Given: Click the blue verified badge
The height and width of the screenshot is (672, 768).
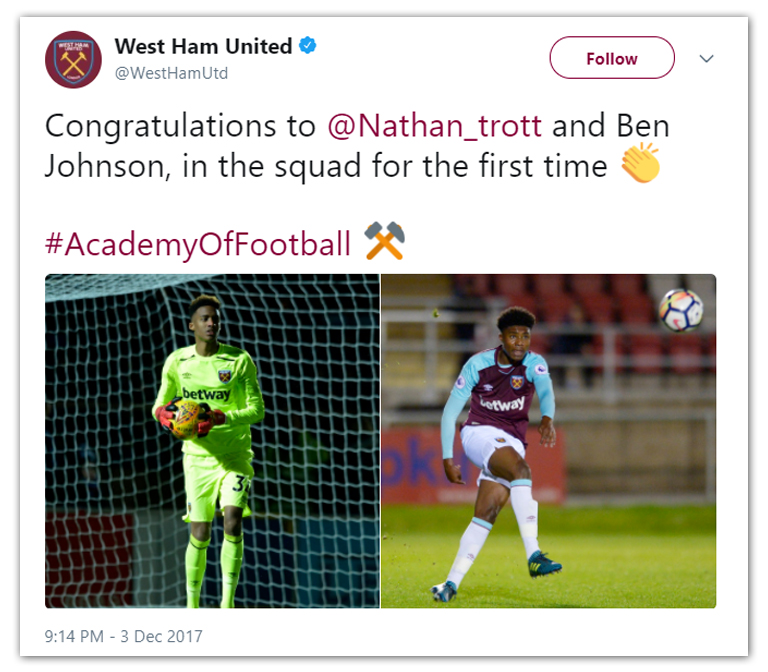Looking at the screenshot, I should point(310,46).
